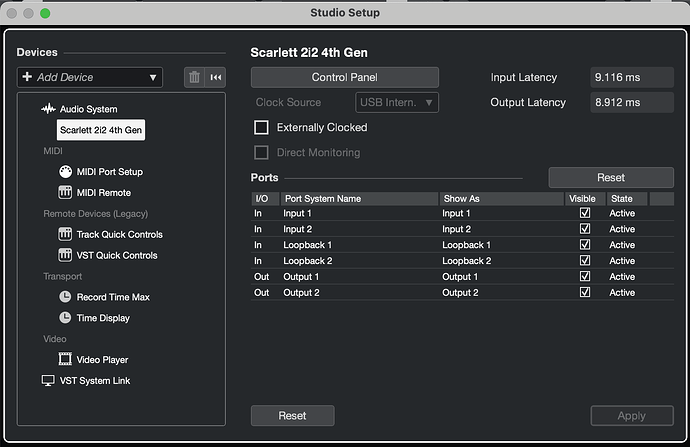690x447 pixels.
Task: Click the Video Player film icon
Action: point(65,359)
